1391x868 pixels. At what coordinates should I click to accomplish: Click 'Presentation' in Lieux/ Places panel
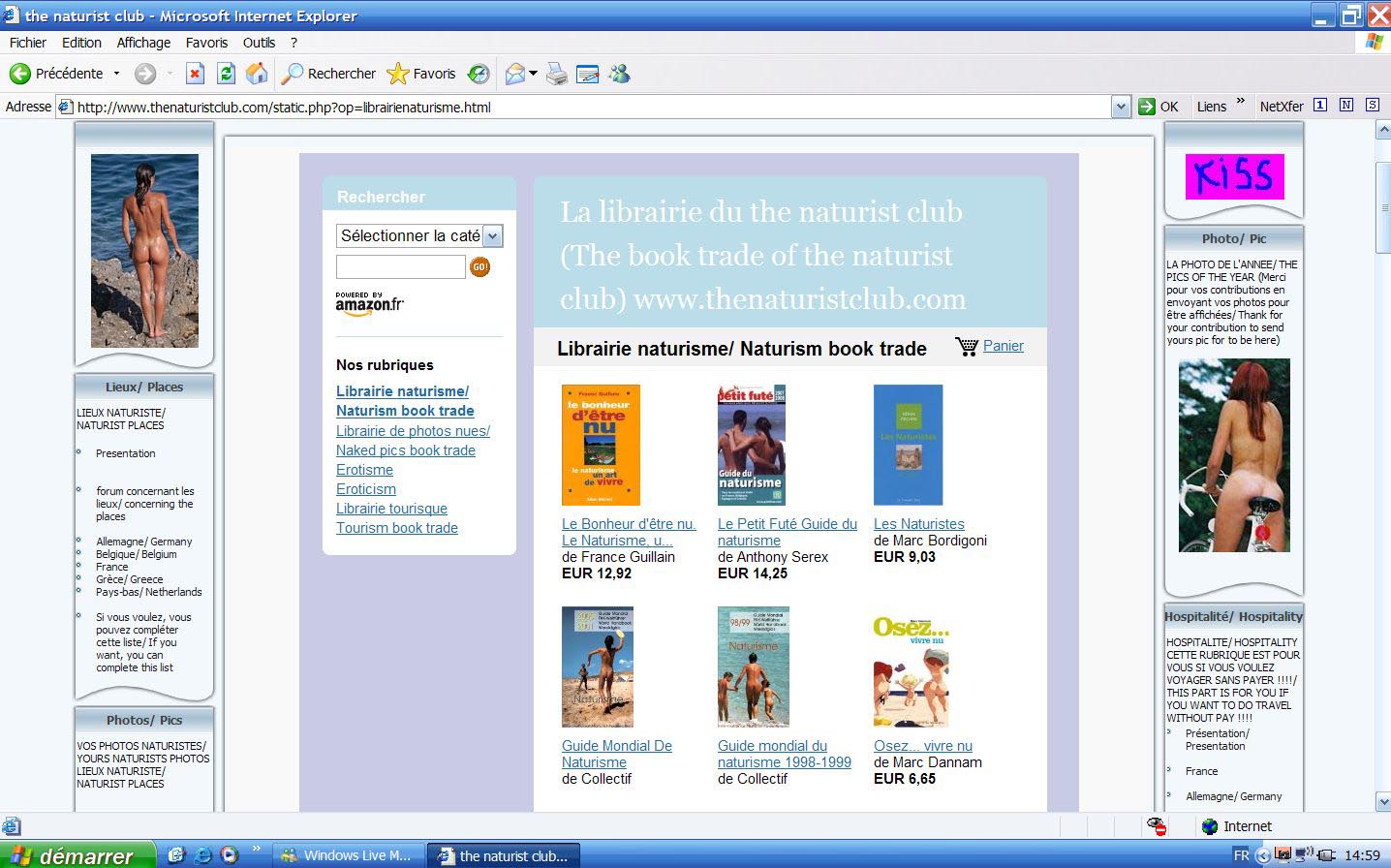click(125, 453)
